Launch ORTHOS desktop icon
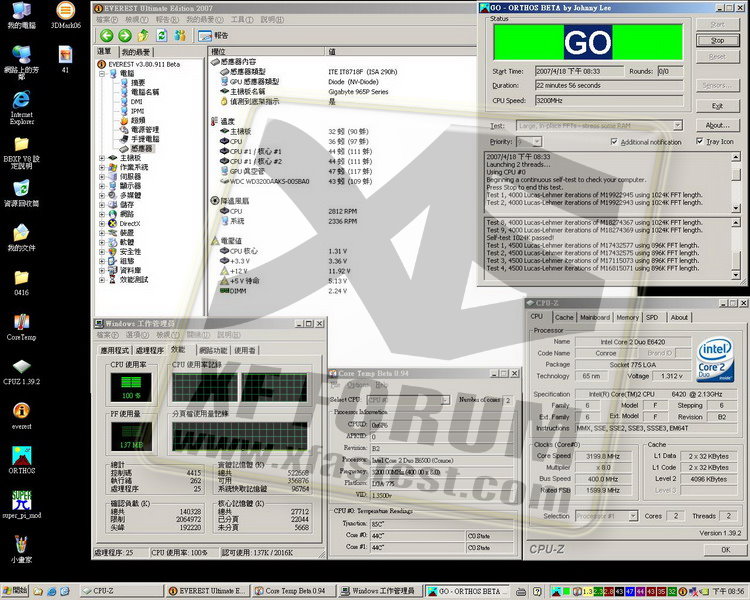750x600 pixels. tap(22, 460)
